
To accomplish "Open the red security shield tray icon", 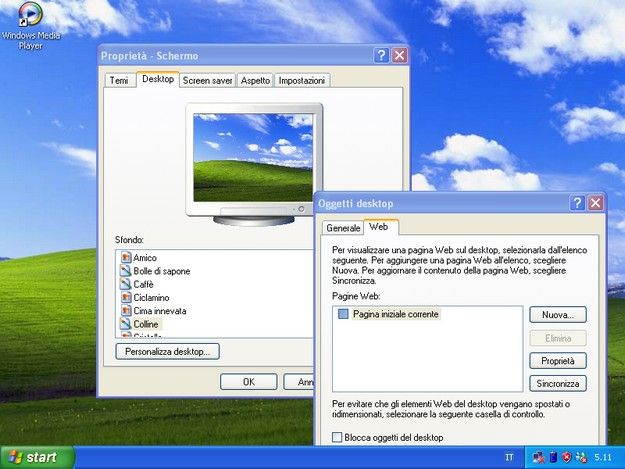I will point(566,457).
